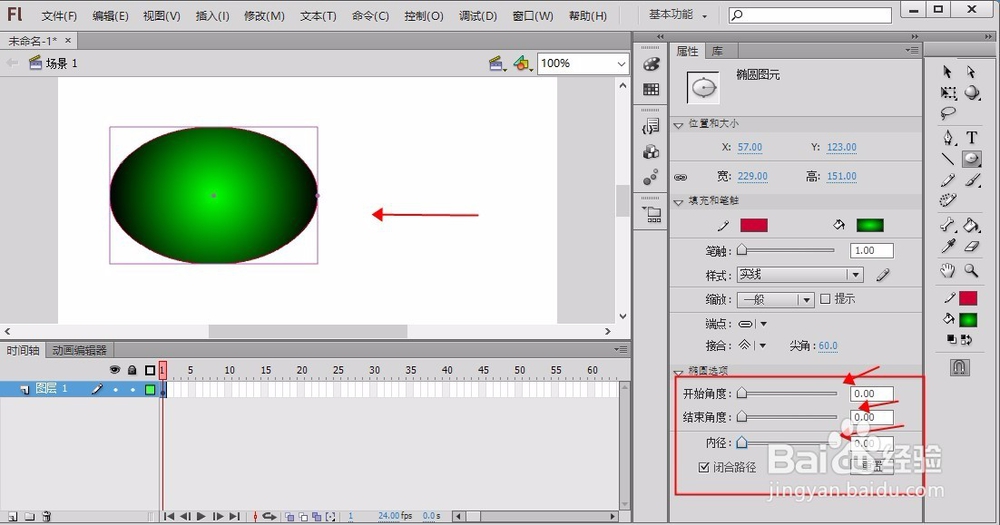This screenshot has width=1000, height=525.
Task: Open the Edit Symbols menu icon
Action: tap(523, 63)
